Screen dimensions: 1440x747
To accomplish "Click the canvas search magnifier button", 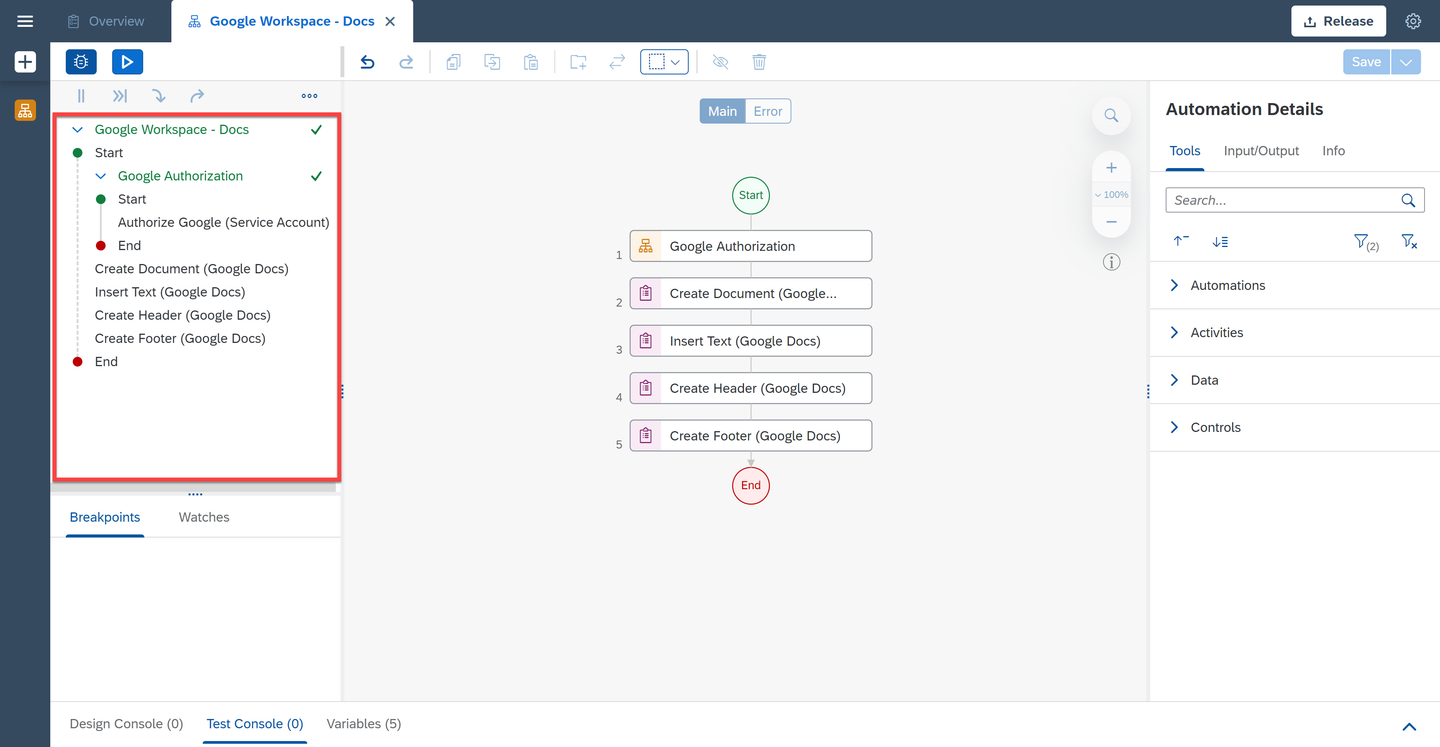I will pyautogui.click(x=1111, y=115).
